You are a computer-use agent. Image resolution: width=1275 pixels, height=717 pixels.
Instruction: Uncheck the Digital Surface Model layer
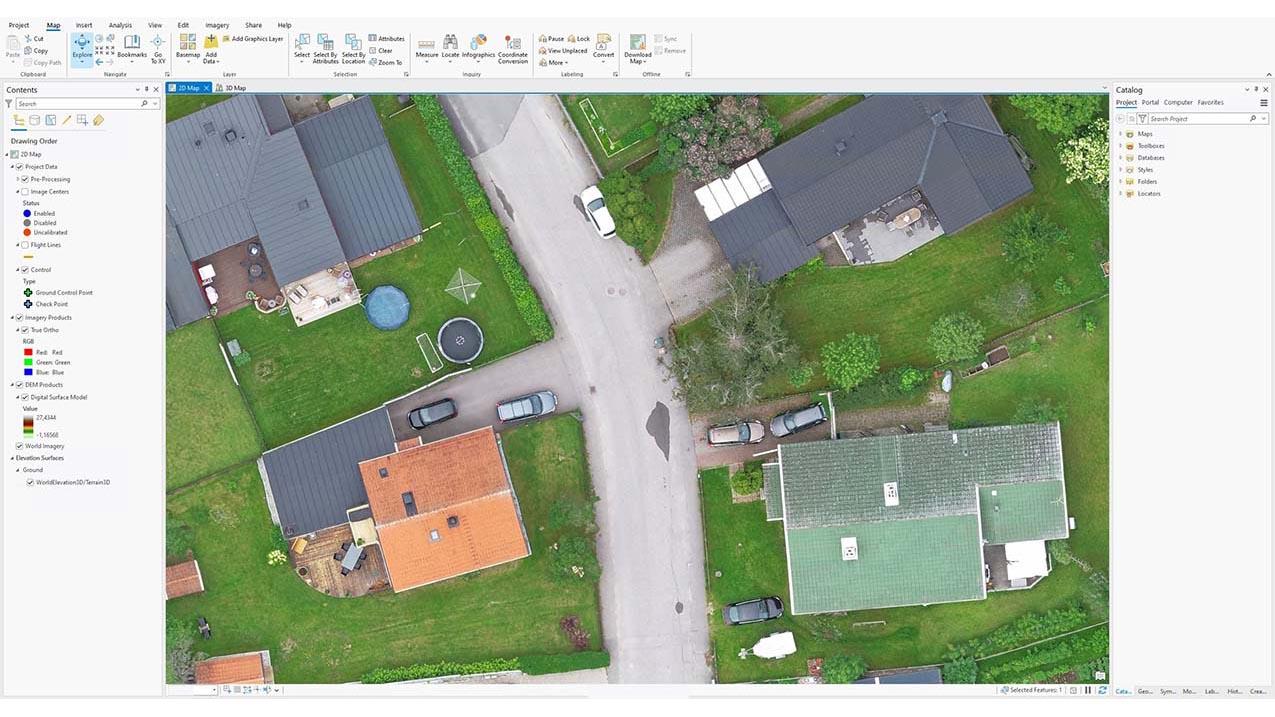coord(25,397)
